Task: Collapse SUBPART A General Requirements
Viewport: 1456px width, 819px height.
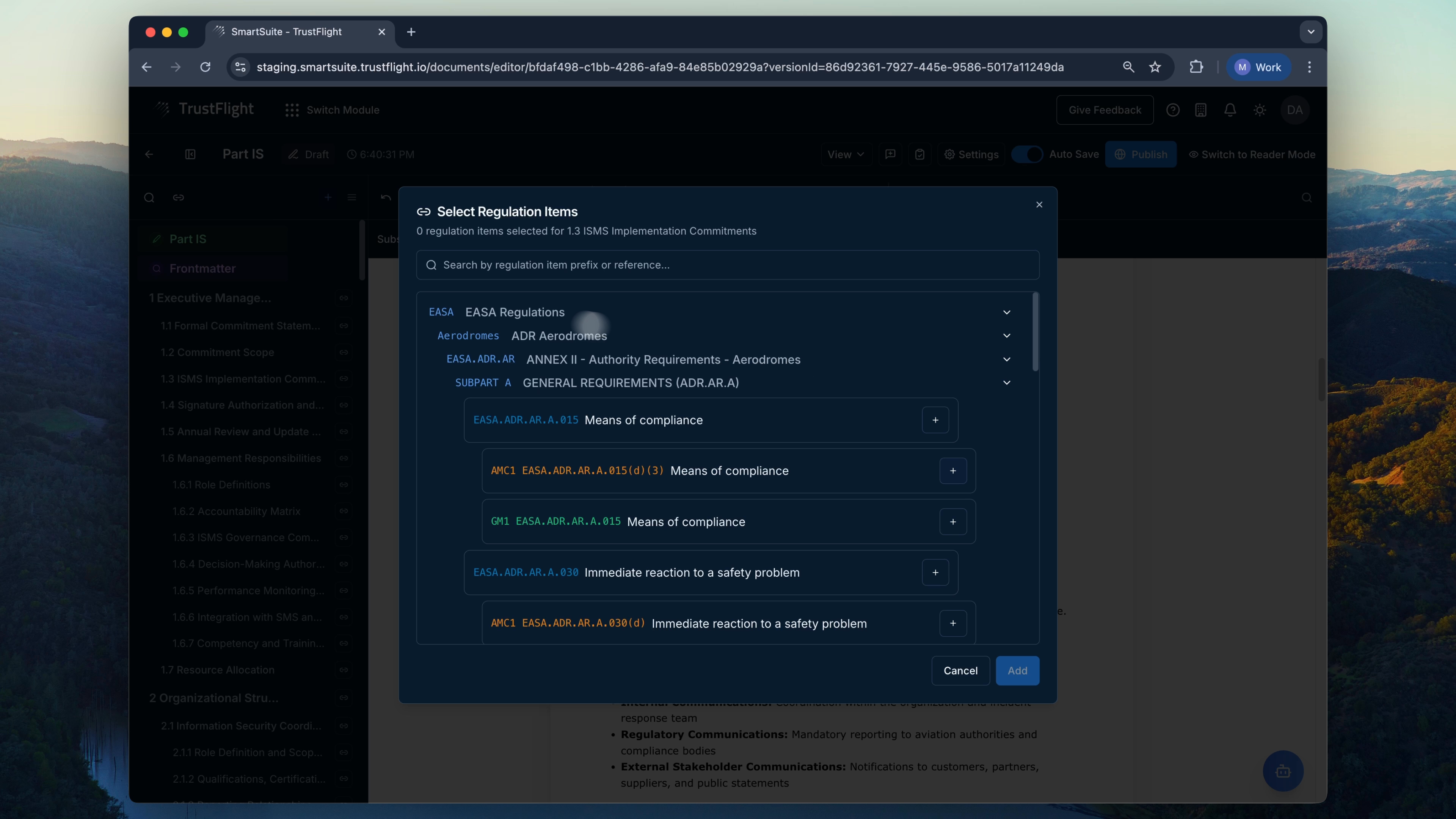Action: pos(1007,383)
